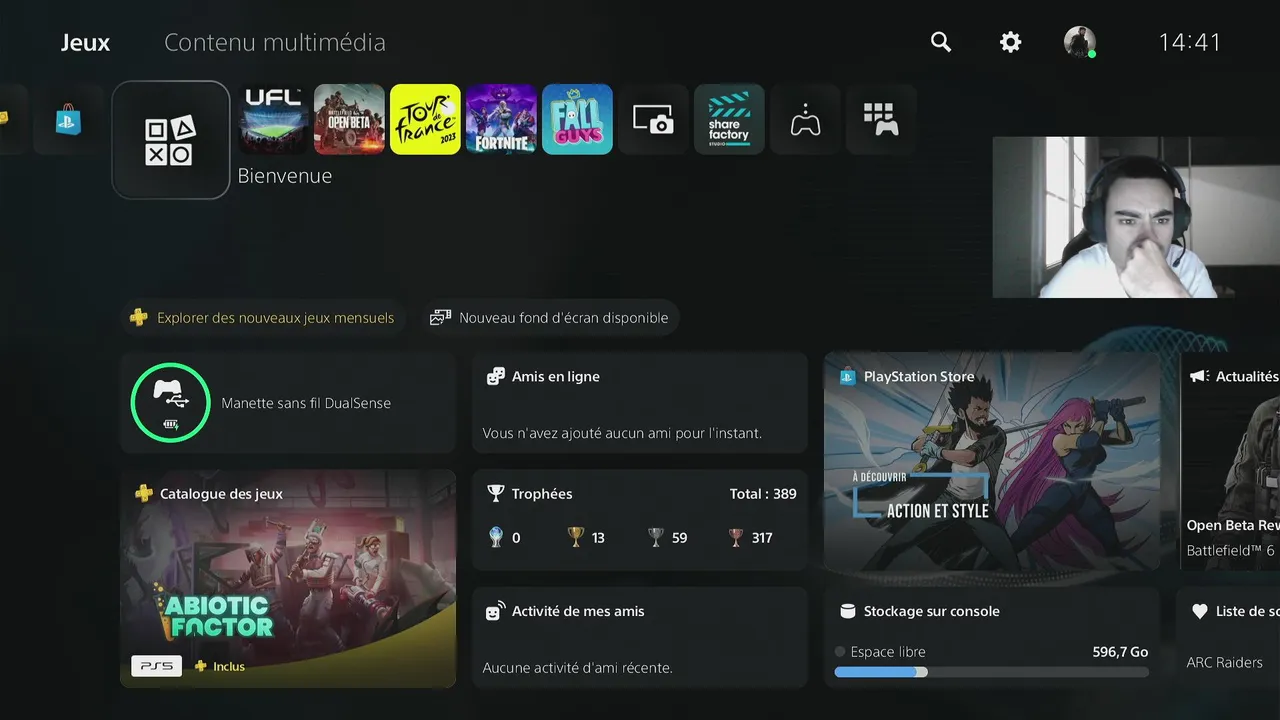Open Explorer des nouveaux jeux mensuels
This screenshot has height=720, width=1280.
pos(262,318)
